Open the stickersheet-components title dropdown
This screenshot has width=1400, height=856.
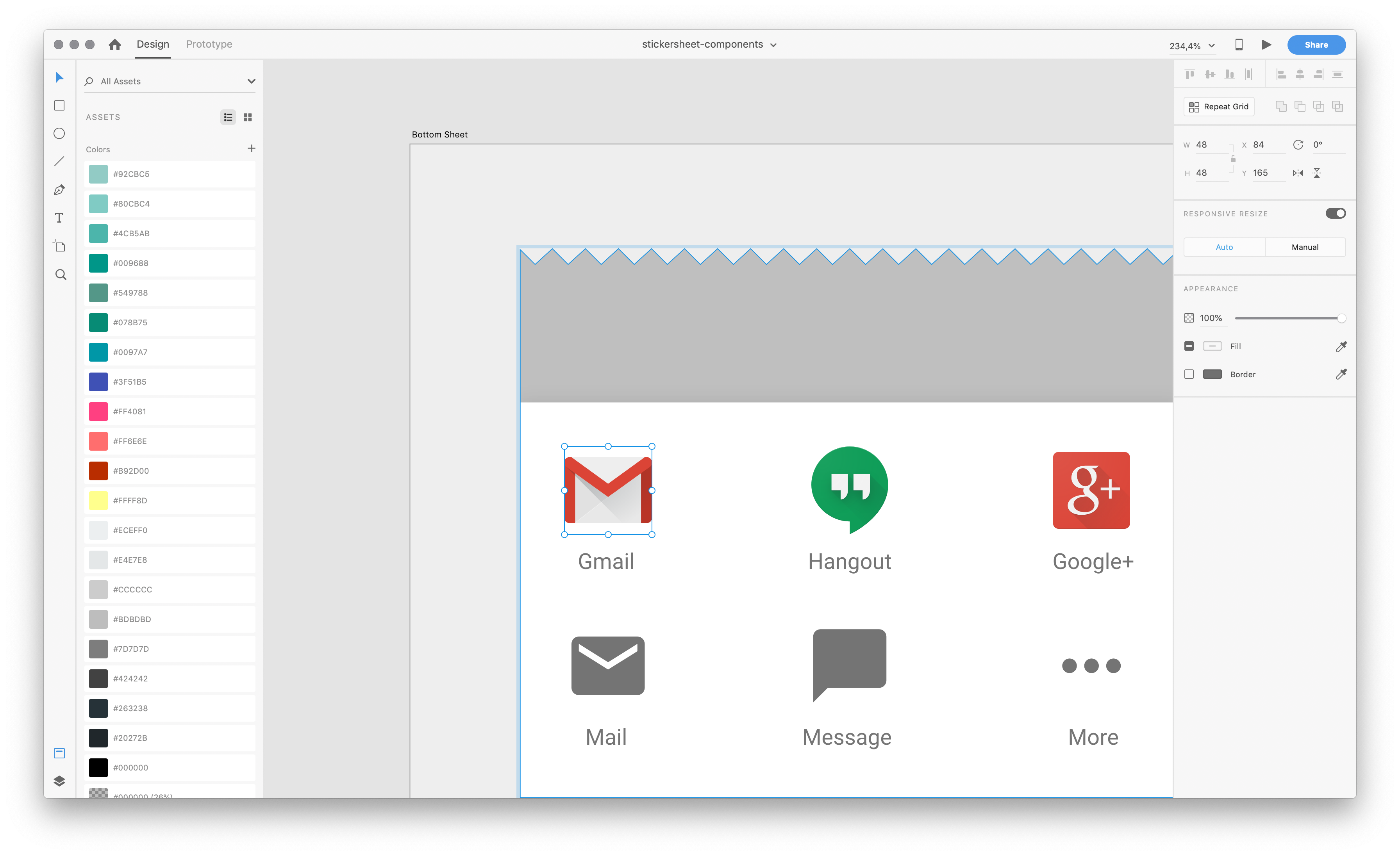[x=773, y=45]
